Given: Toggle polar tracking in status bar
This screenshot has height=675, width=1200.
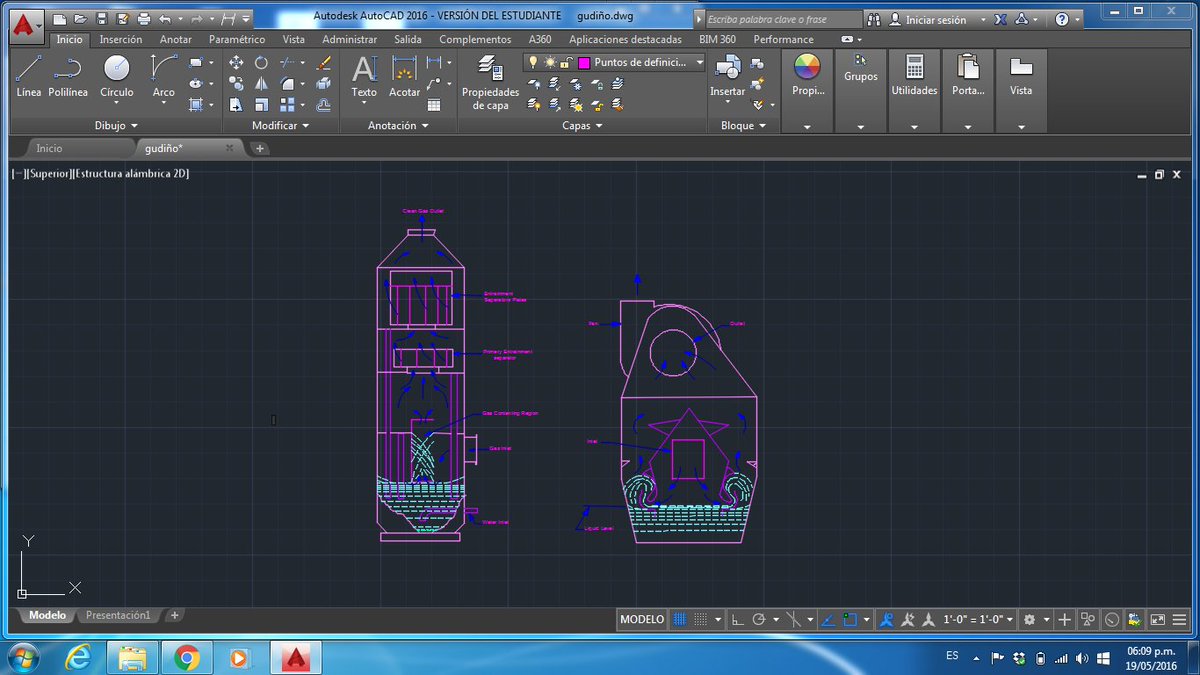Looking at the screenshot, I should 759,619.
